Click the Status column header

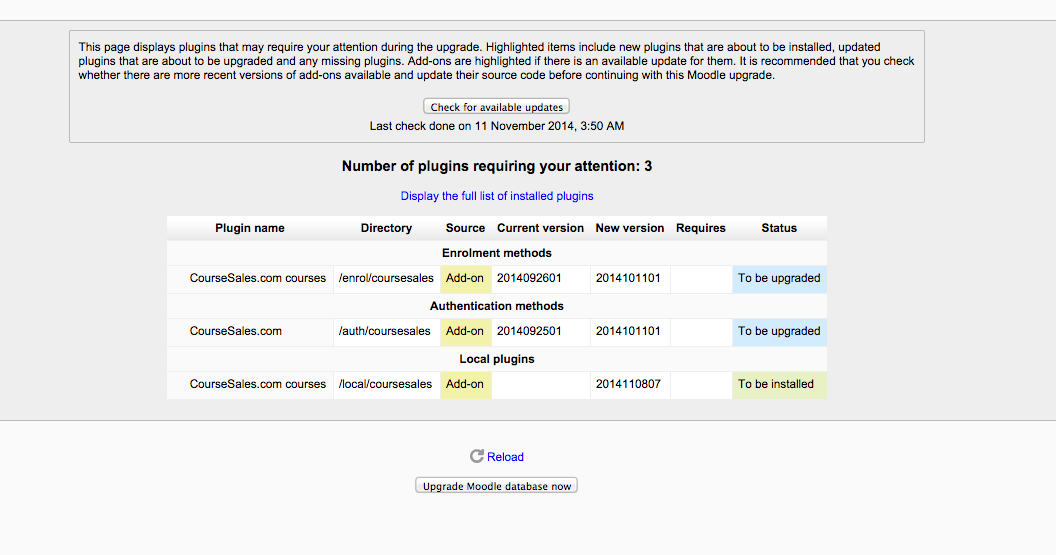pos(779,228)
